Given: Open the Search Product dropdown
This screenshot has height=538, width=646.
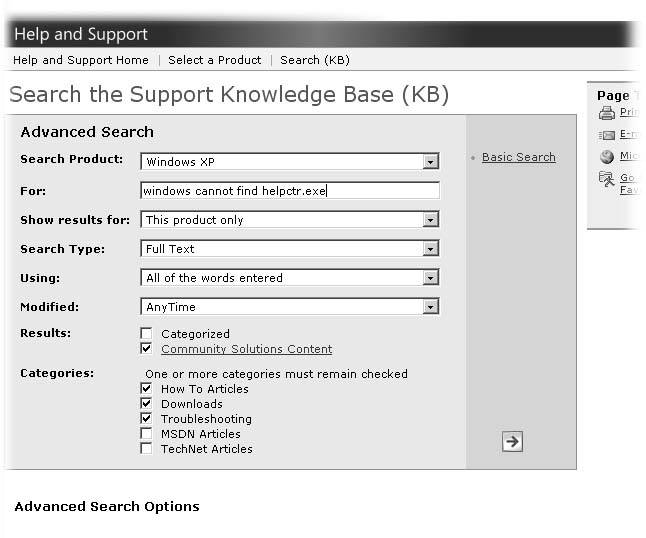Looking at the screenshot, I should [x=430, y=161].
